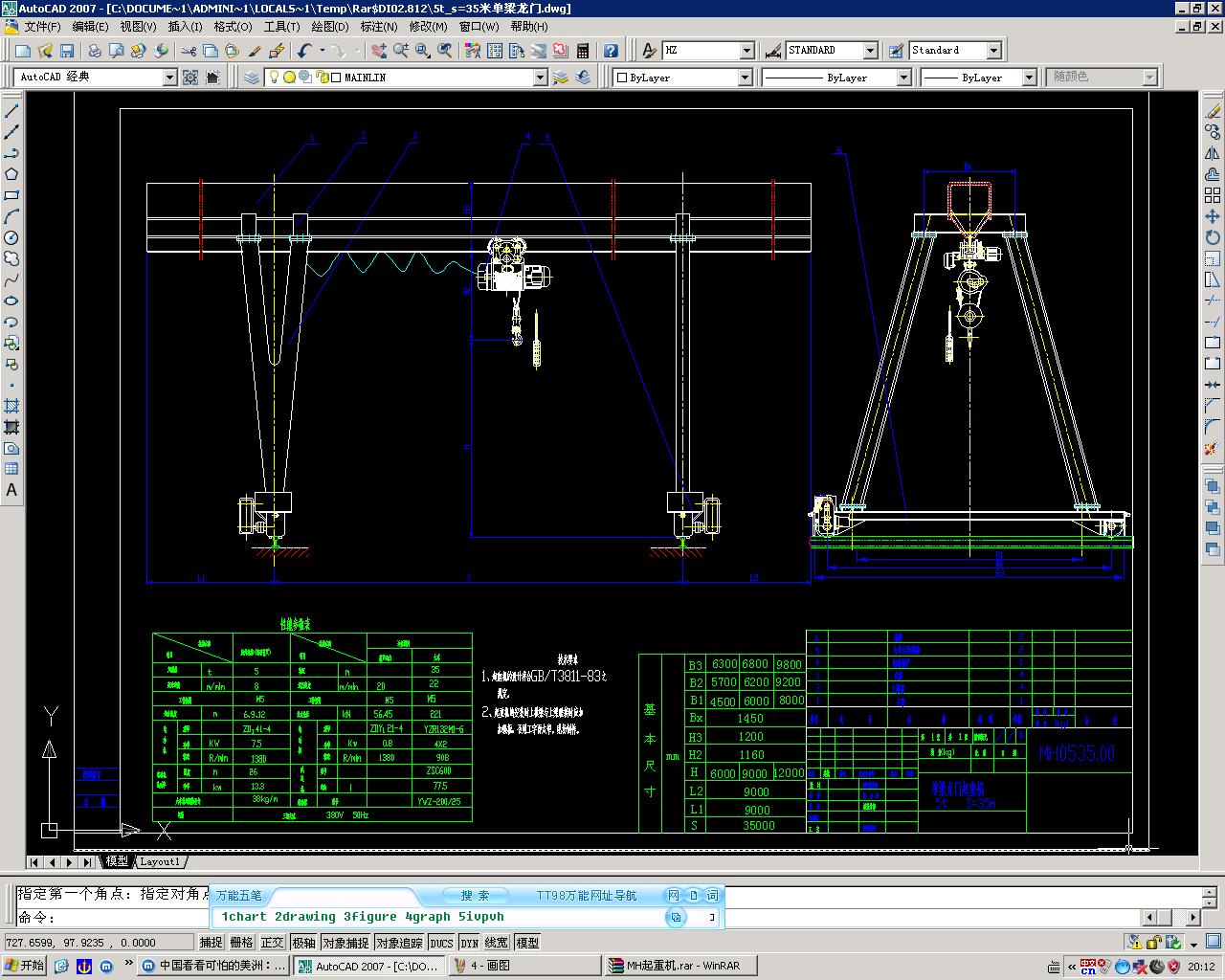Toggle the DYN dynamic input button

469,943
